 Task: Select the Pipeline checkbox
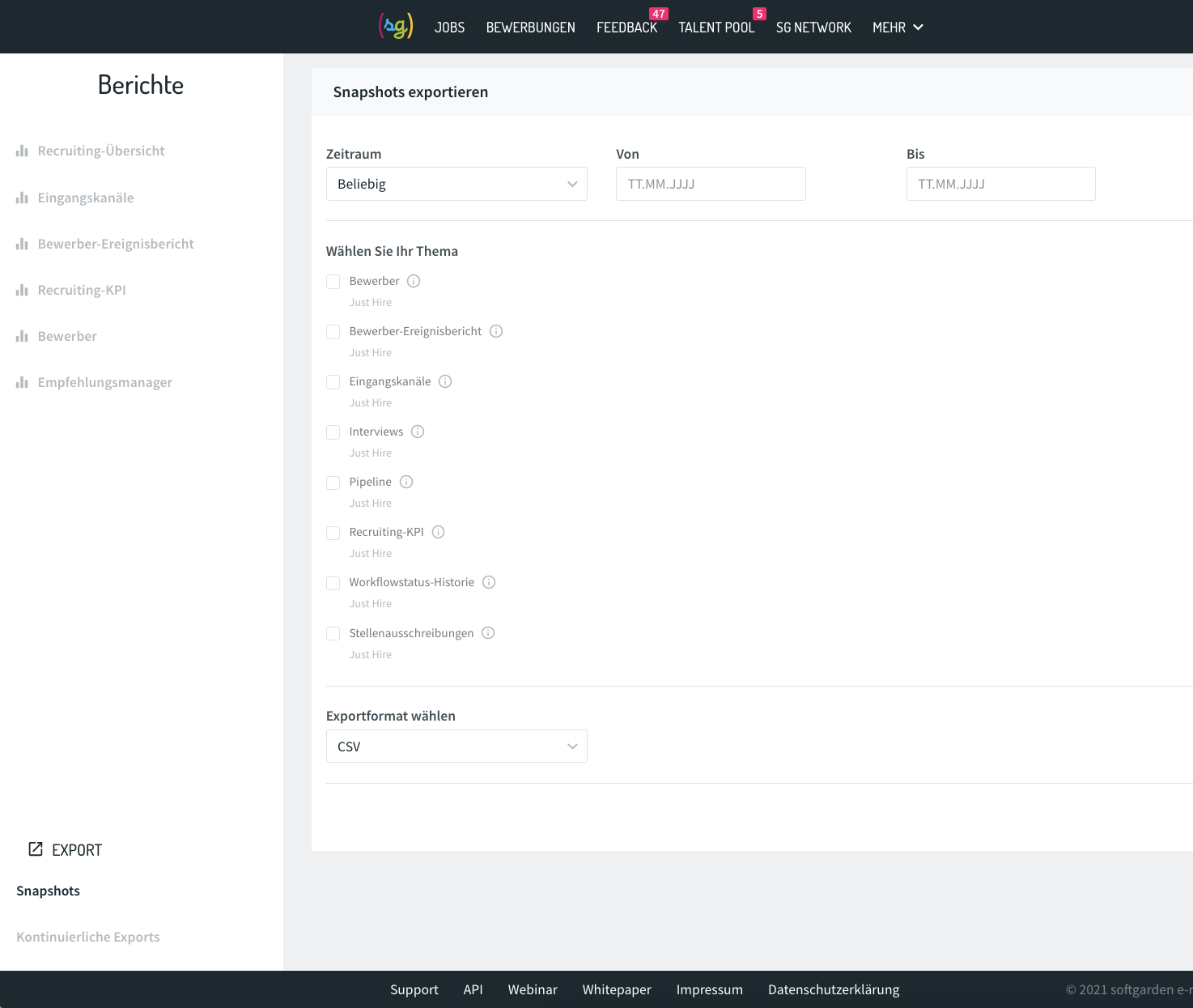[333, 483]
